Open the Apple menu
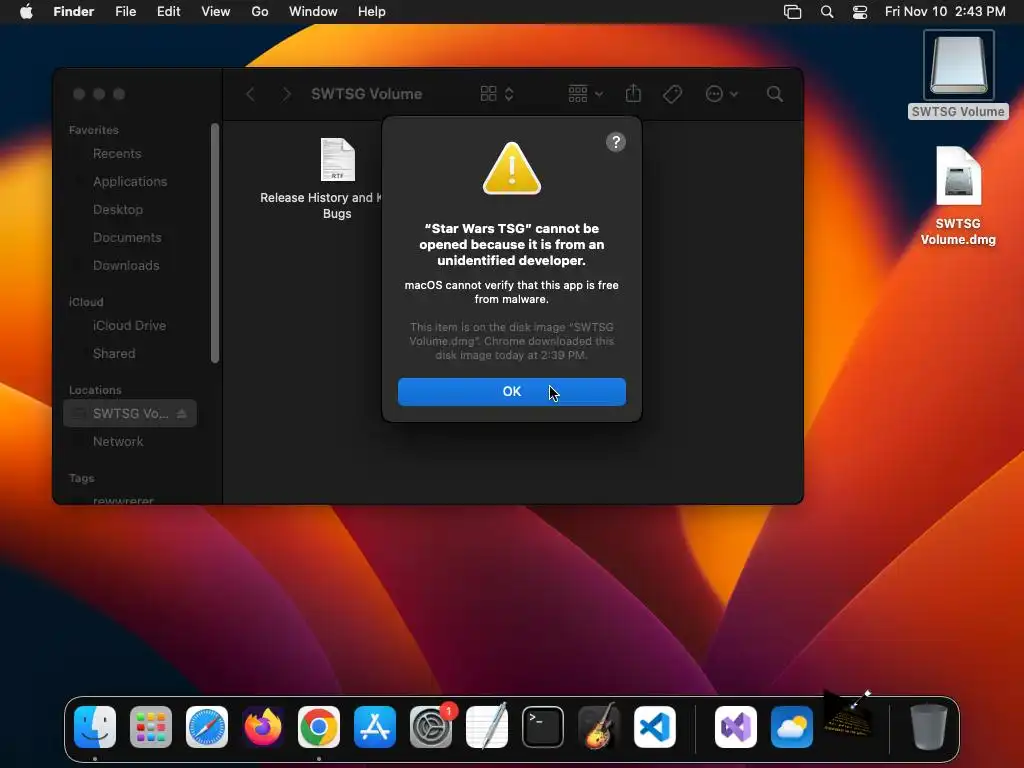This screenshot has width=1024, height=768. coord(26,12)
